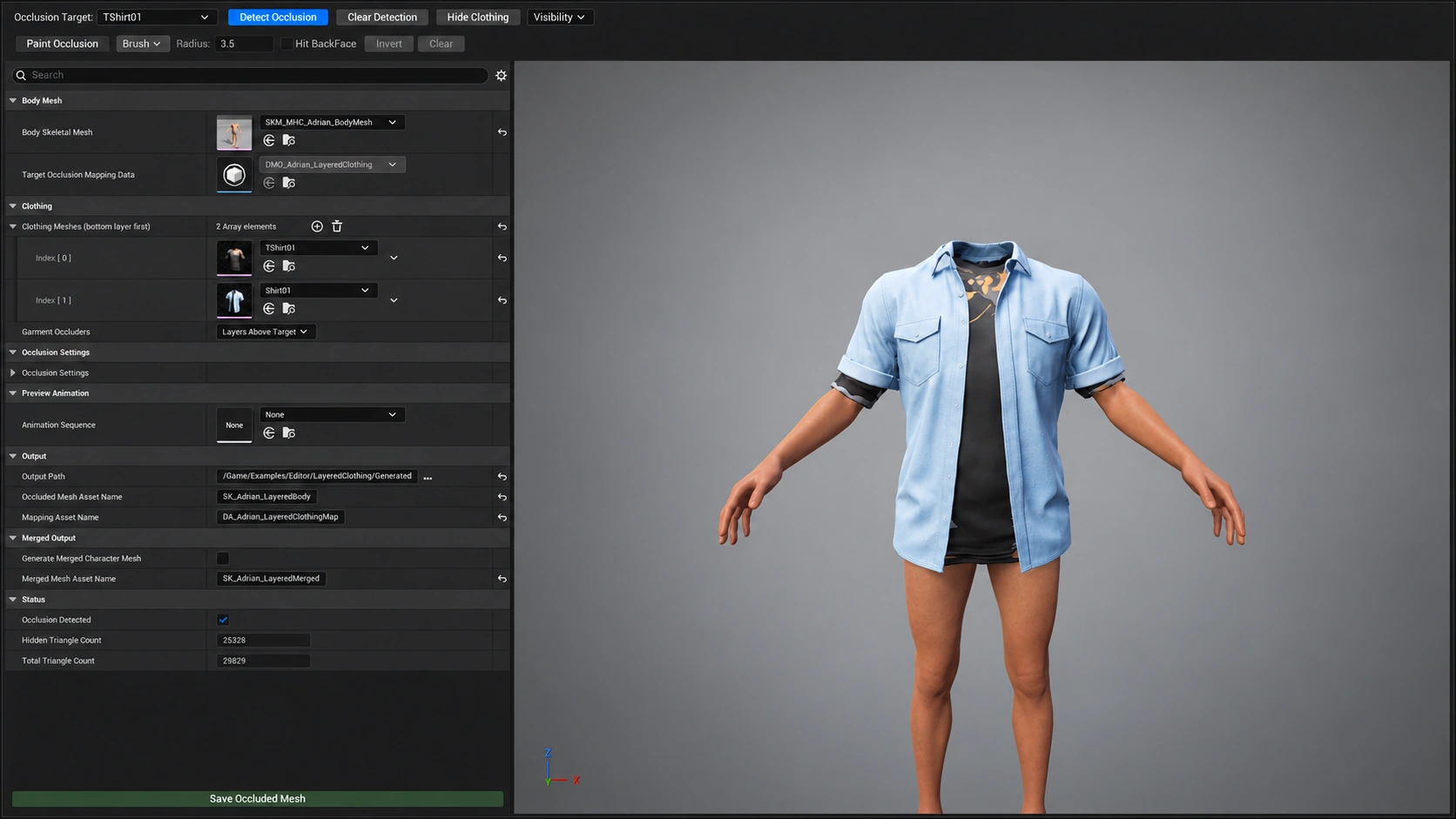Open the search settings gear icon
The image size is (1456, 819).
pos(501,76)
